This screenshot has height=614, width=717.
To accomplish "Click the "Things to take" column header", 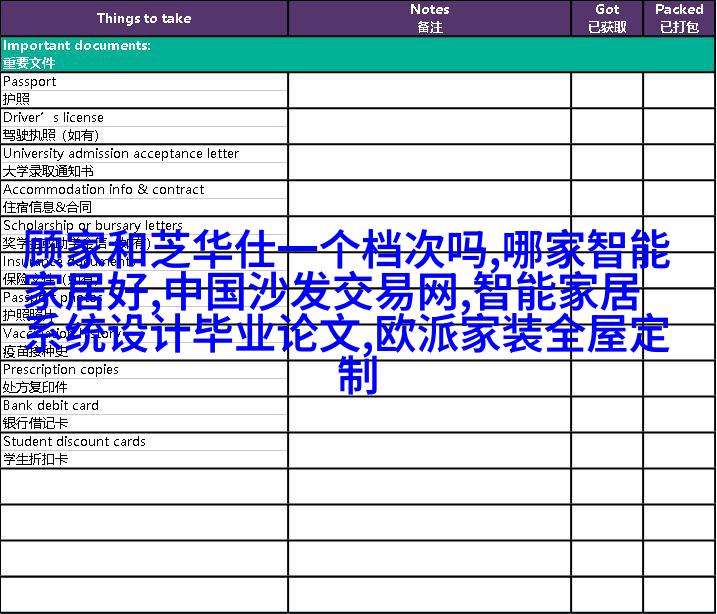I will coord(144,18).
